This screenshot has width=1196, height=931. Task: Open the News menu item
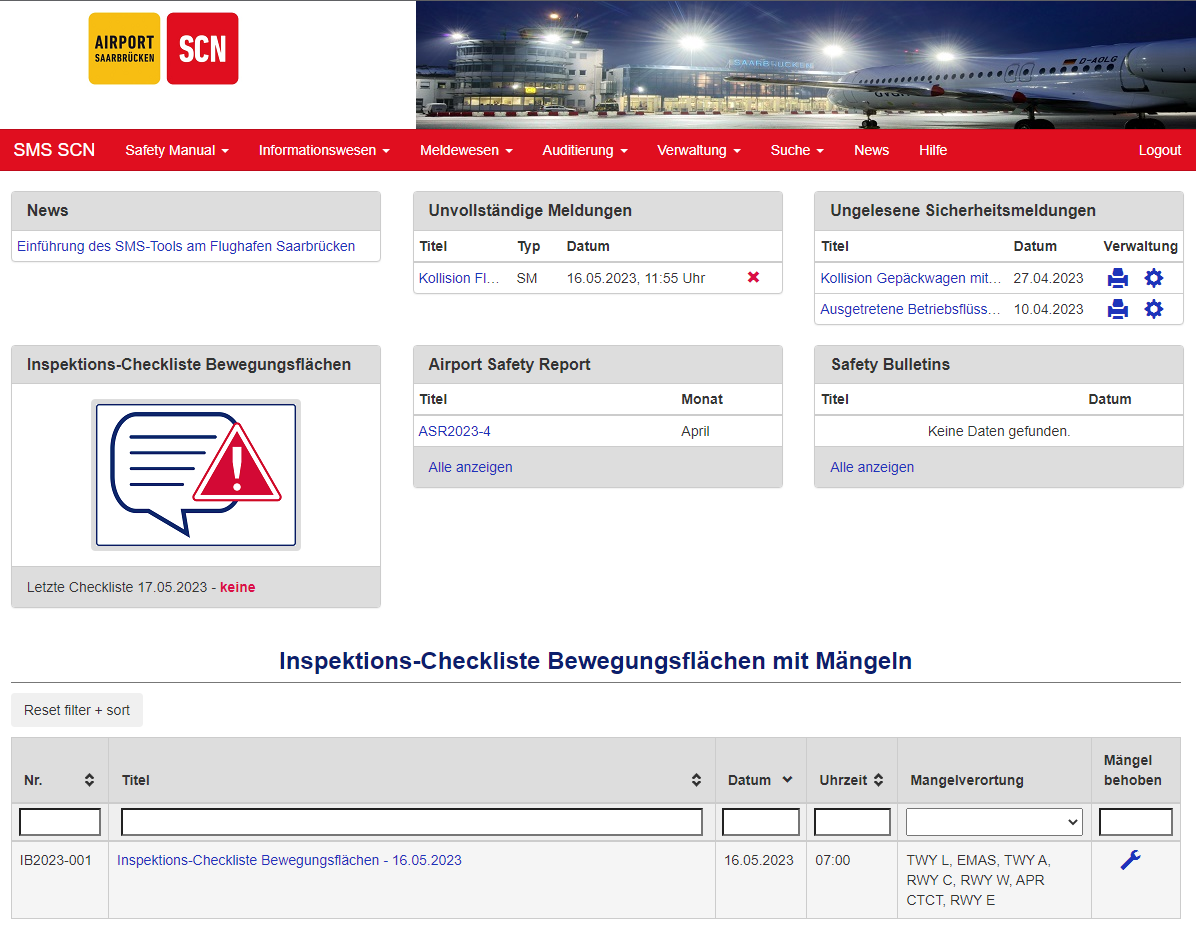(871, 150)
